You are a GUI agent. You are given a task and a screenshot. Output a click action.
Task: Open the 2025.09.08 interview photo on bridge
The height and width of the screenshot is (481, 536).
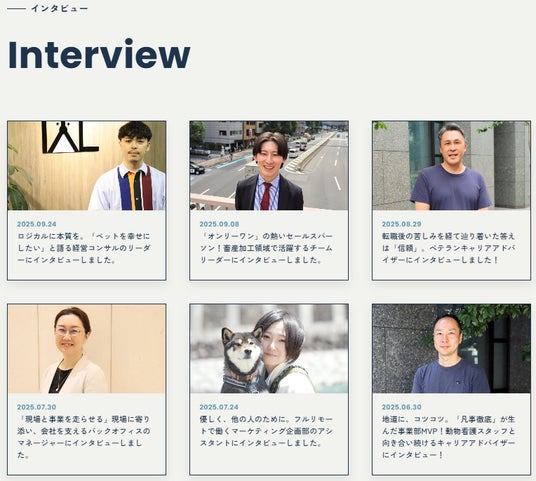(269, 165)
